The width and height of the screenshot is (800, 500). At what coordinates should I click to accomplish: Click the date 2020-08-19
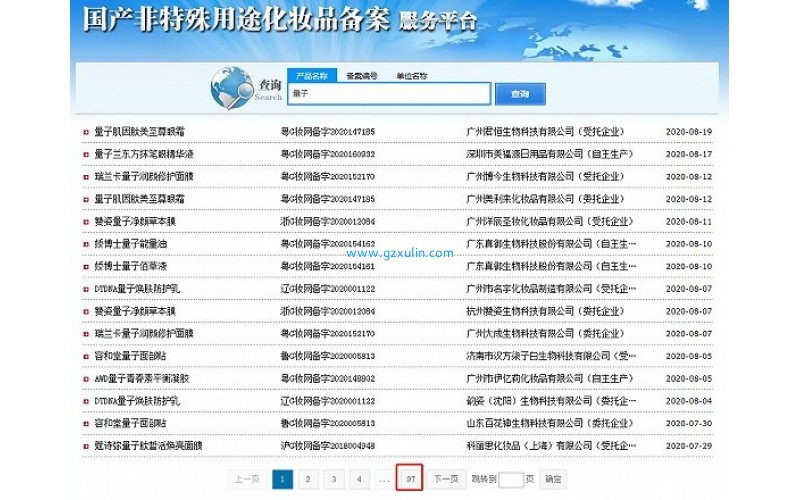pyautogui.click(x=689, y=132)
